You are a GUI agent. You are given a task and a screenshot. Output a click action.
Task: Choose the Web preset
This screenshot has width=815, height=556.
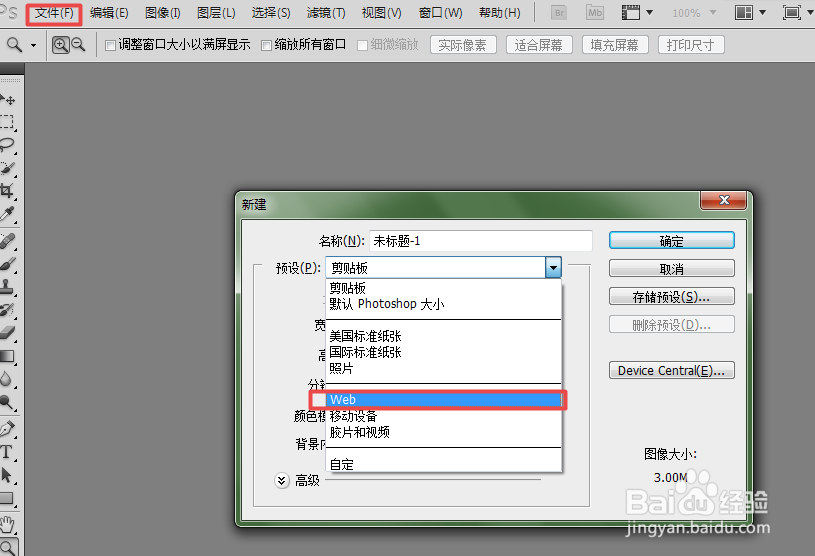(x=444, y=400)
